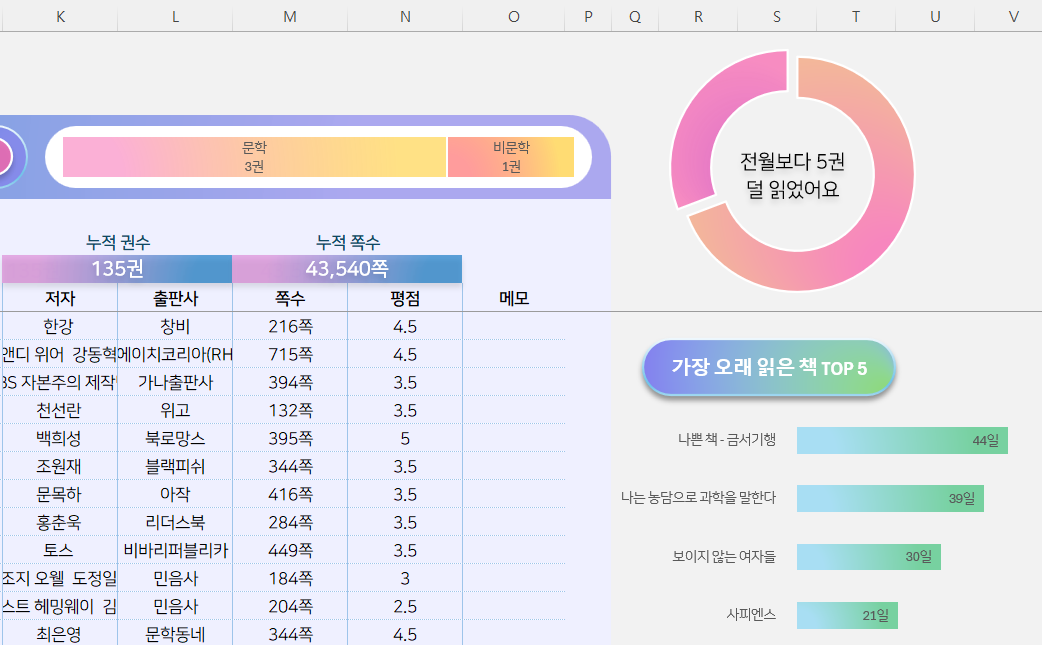Click the 44일 bar in the TOP 5 chart
Image resolution: width=1042 pixels, height=645 pixels.
[901, 441]
